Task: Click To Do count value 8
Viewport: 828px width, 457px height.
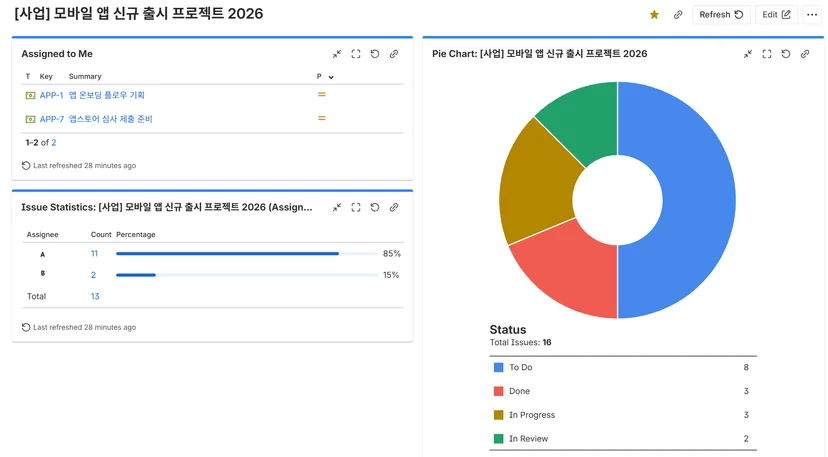Action: click(746, 367)
